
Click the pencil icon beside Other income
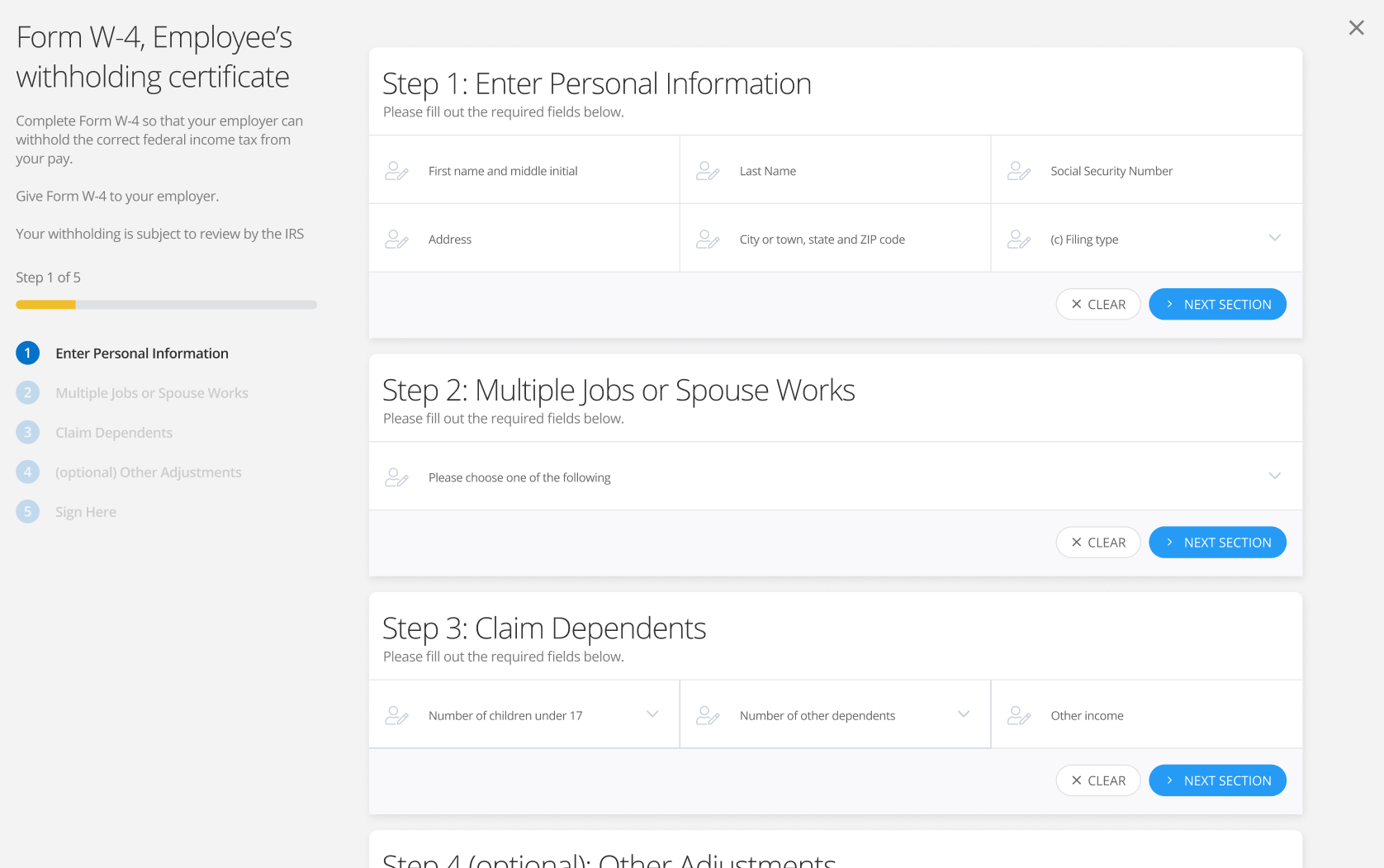pos(1018,714)
